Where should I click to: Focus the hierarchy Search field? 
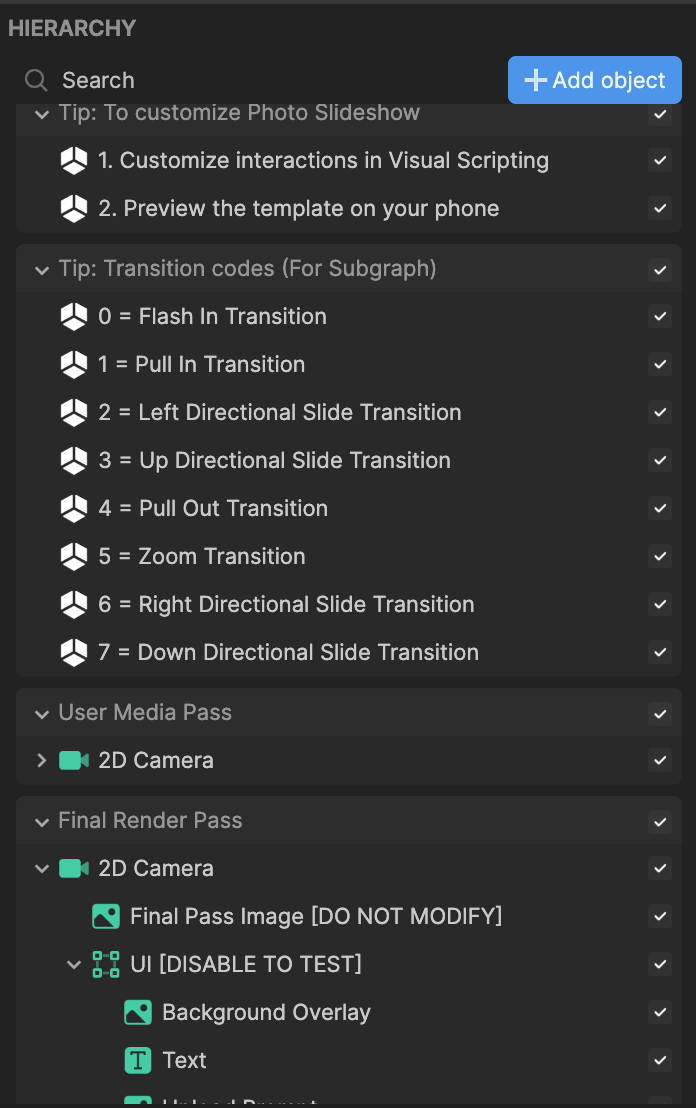pyautogui.click(x=261, y=81)
